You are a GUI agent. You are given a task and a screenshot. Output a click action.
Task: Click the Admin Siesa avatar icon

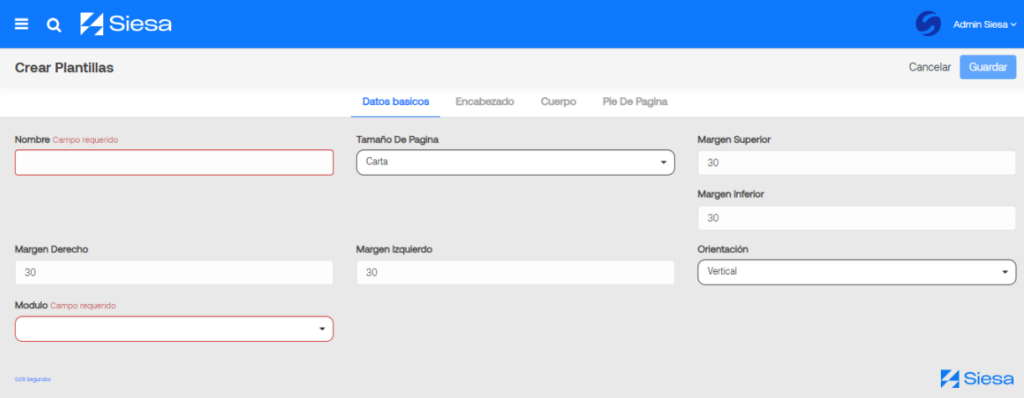928,24
